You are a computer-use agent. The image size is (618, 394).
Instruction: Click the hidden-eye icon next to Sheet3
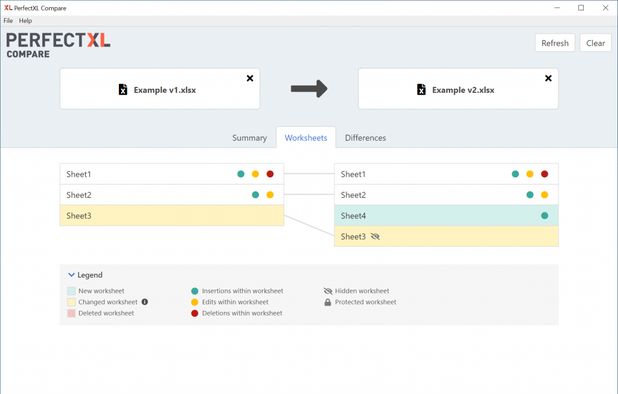click(x=375, y=236)
